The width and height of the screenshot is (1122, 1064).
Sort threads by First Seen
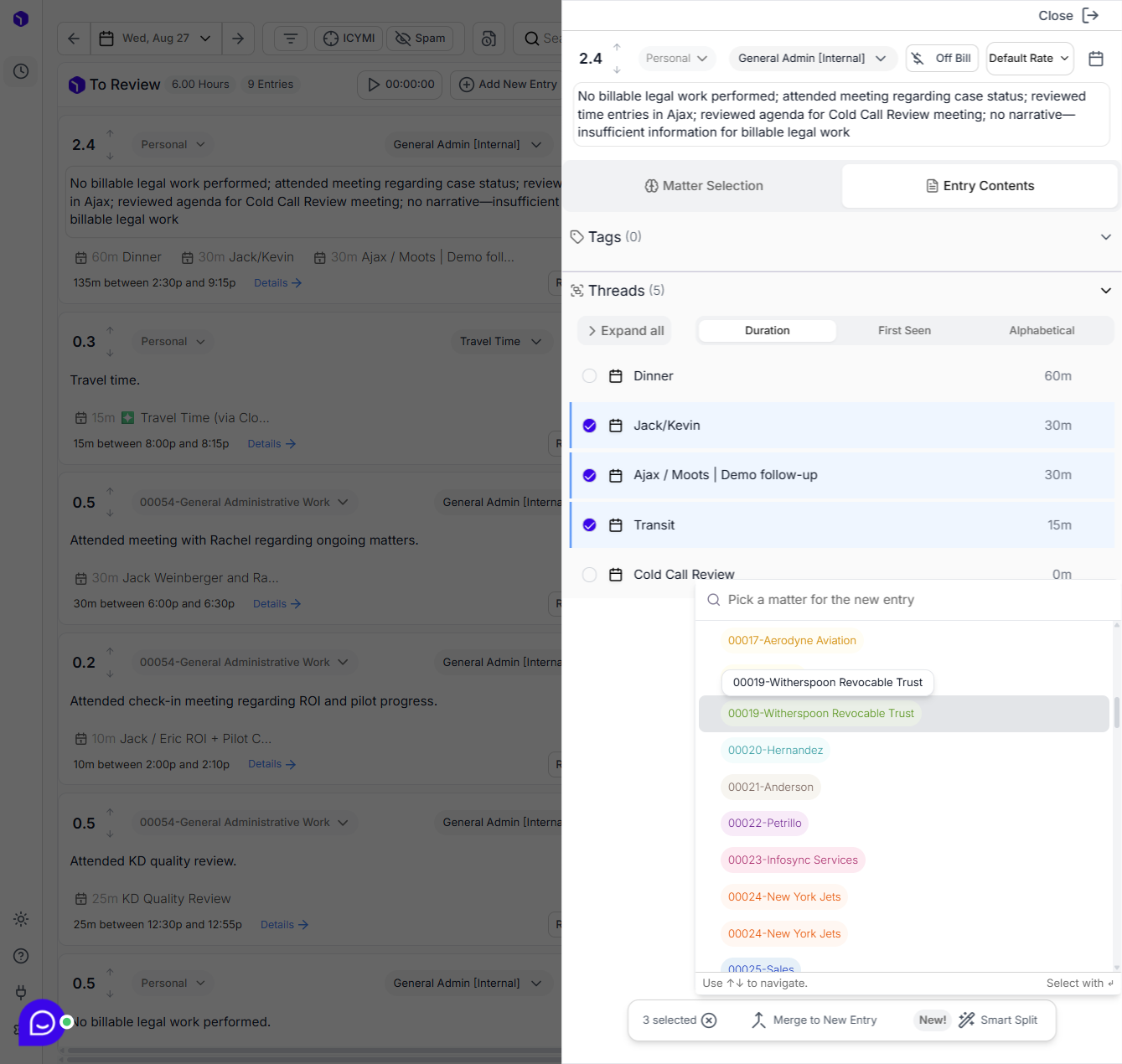pyautogui.click(x=904, y=331)
